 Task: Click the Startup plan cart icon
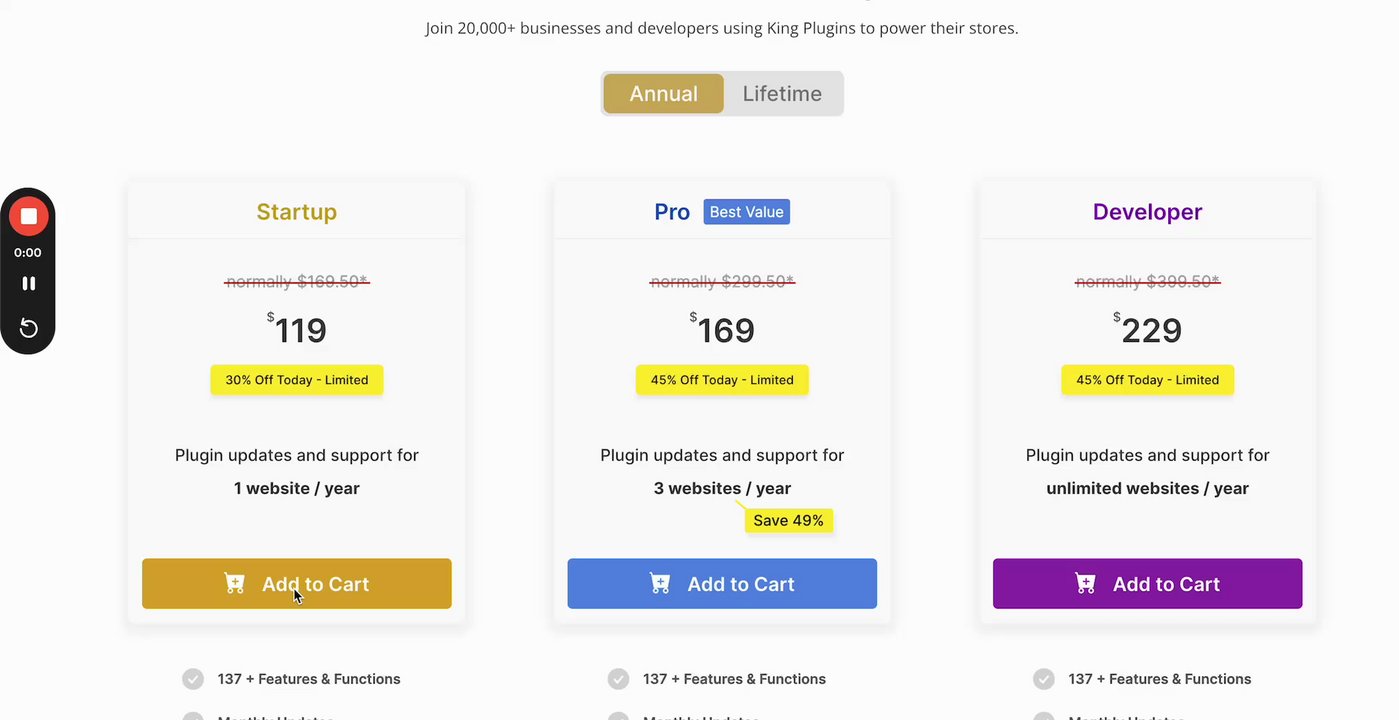235,584
